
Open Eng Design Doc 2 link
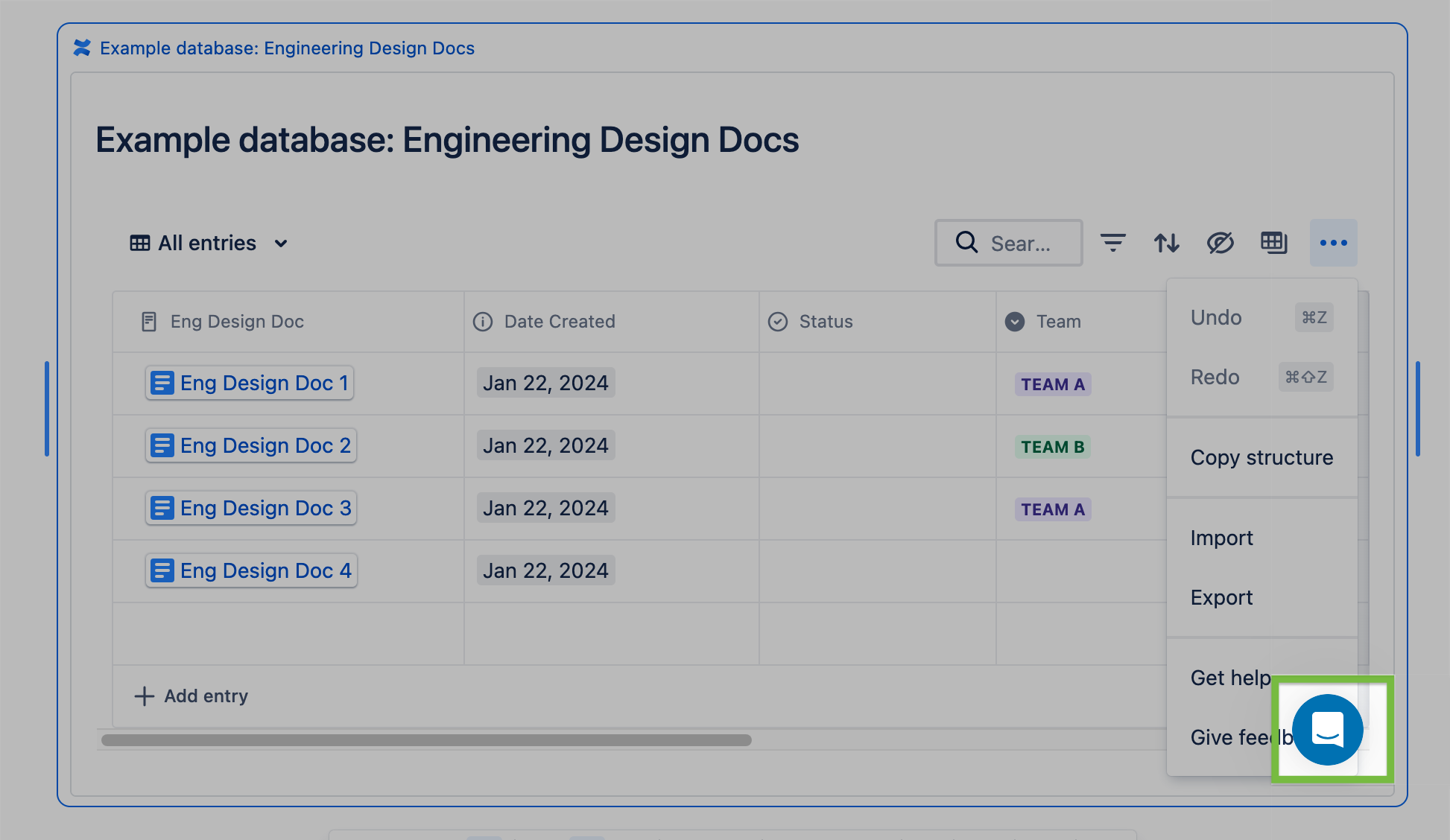[251, 445]
